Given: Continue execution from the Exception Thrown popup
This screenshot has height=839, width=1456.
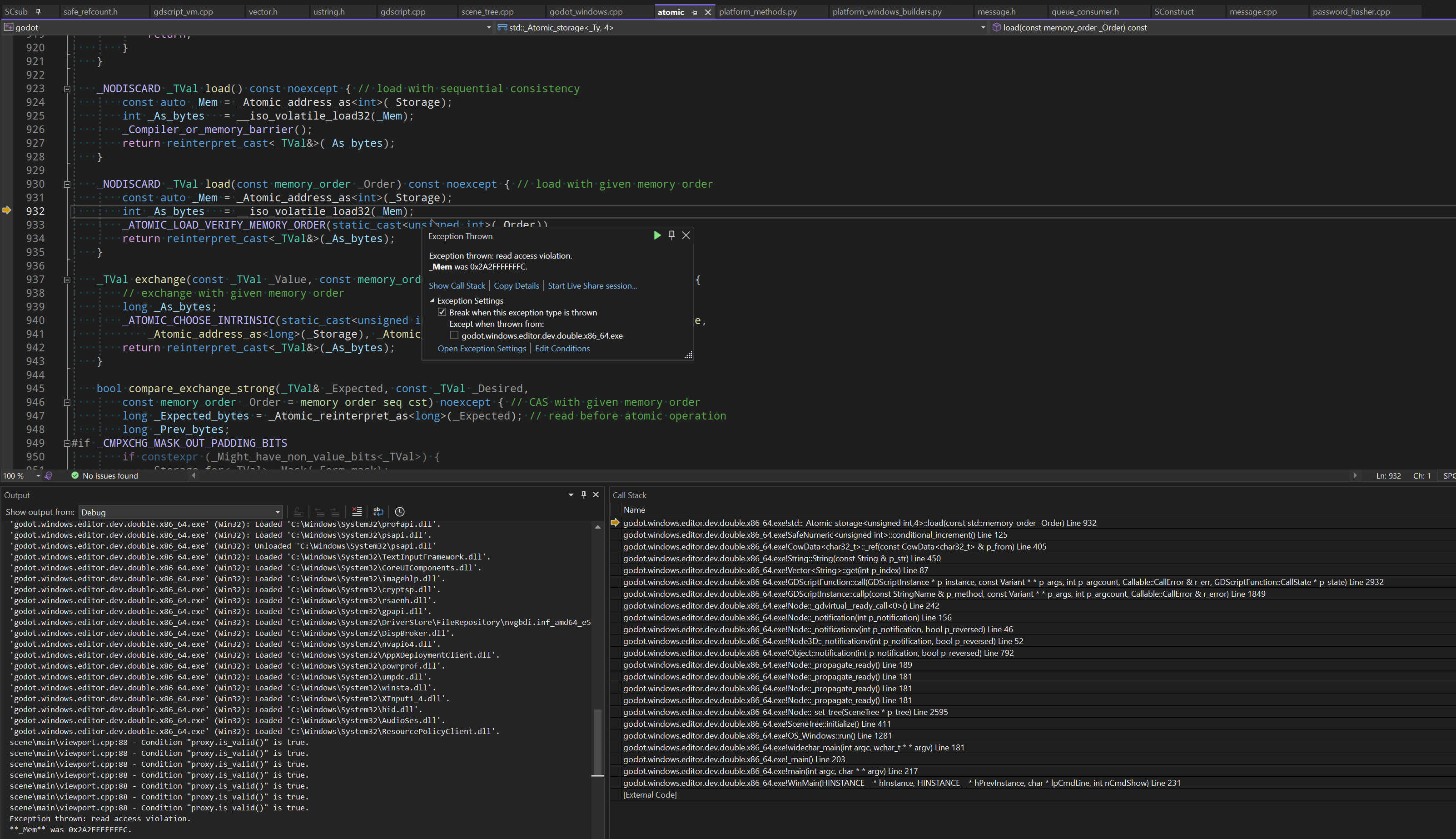Looking at the screenshot, I should (x=657, y=235).
